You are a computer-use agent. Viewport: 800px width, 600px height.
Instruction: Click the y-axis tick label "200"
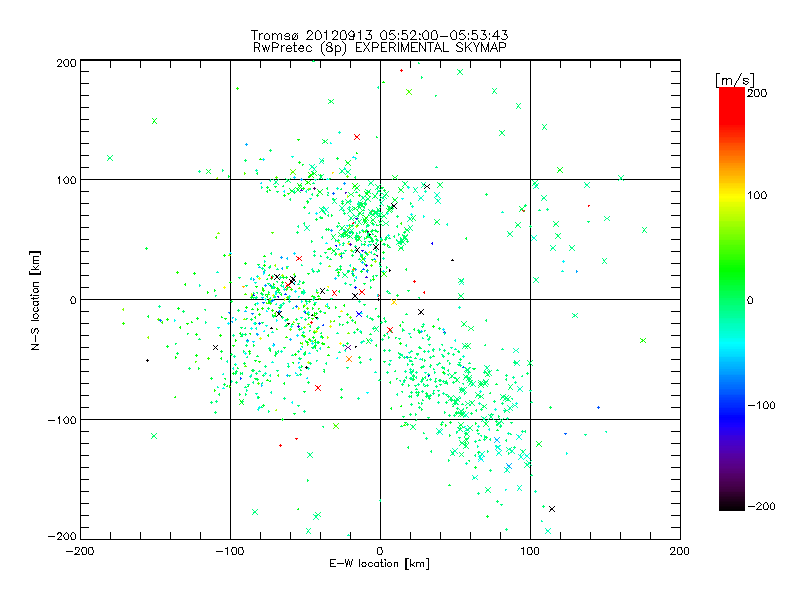click(x=66, y=63)
